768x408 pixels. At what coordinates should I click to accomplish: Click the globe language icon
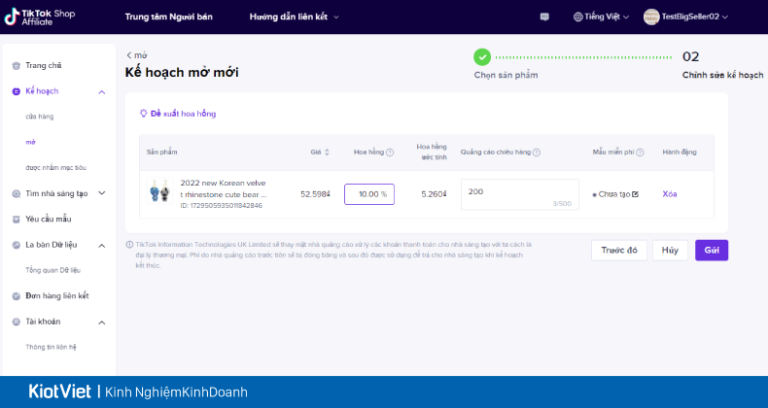point(578,17)
